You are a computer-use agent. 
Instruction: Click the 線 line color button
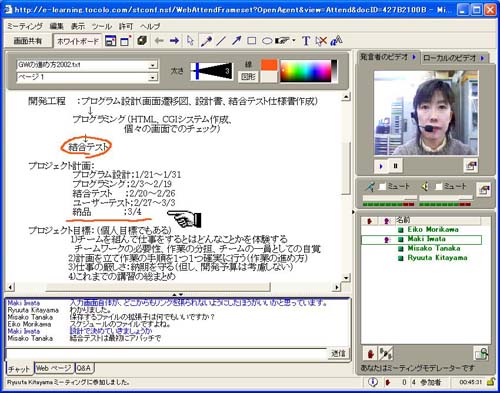[248, 64]
